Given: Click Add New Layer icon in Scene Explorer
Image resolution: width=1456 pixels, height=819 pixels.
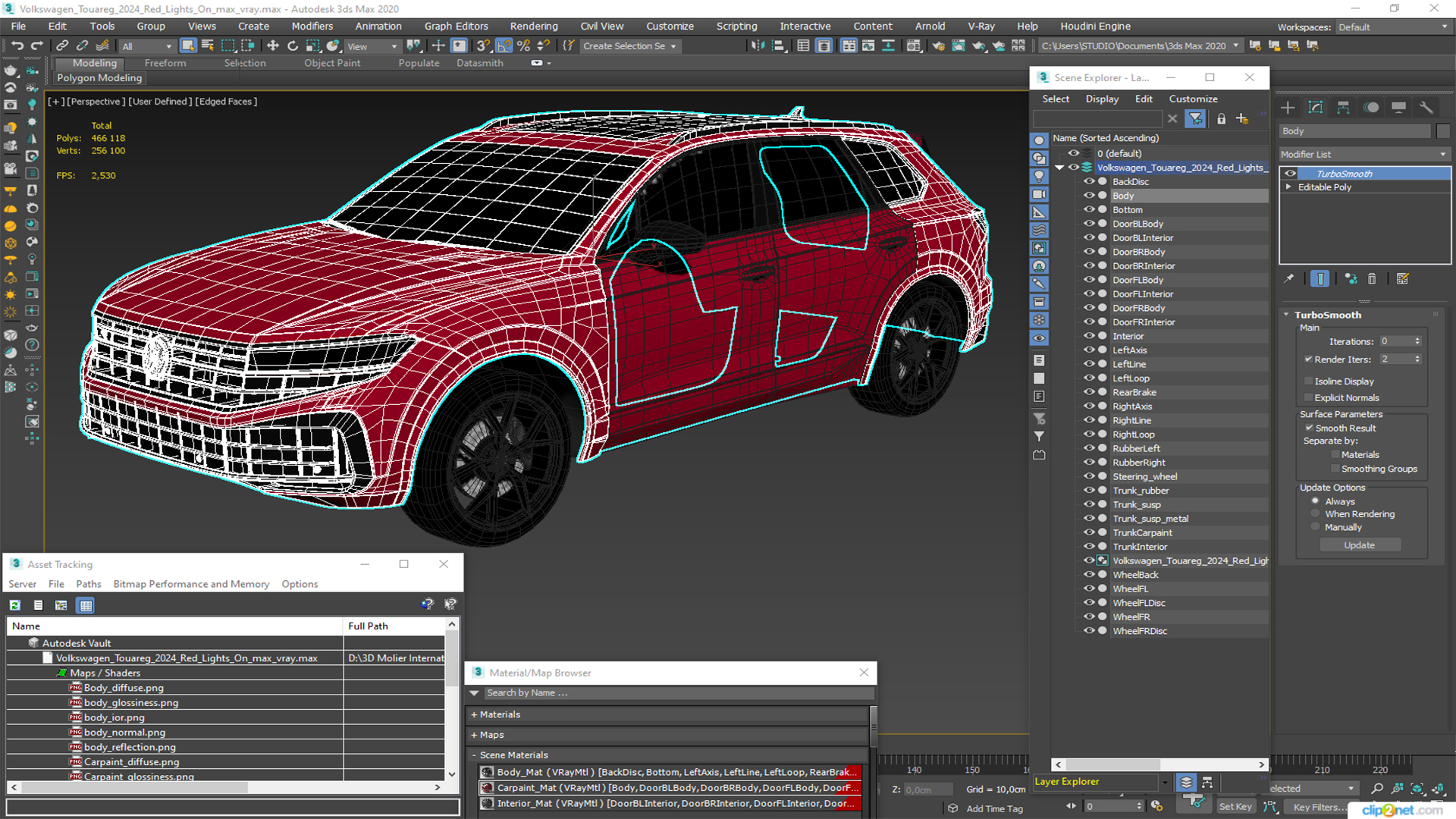Looking at the screenshot, I should pyautogui.click(x=1242, y=119).
